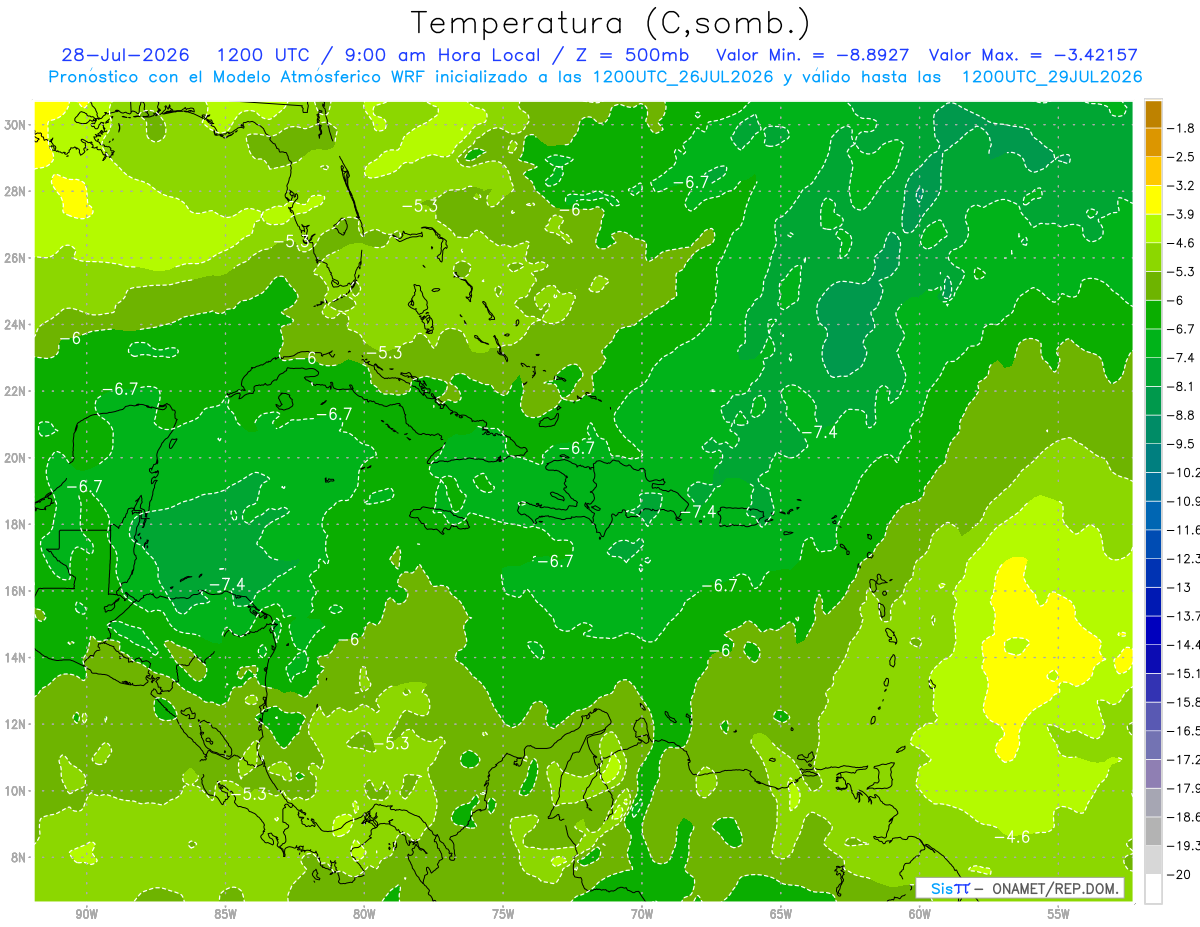Click the colorbar label '-17.2'
The image size is (1200, 927).
click(x=1184, y=759)
